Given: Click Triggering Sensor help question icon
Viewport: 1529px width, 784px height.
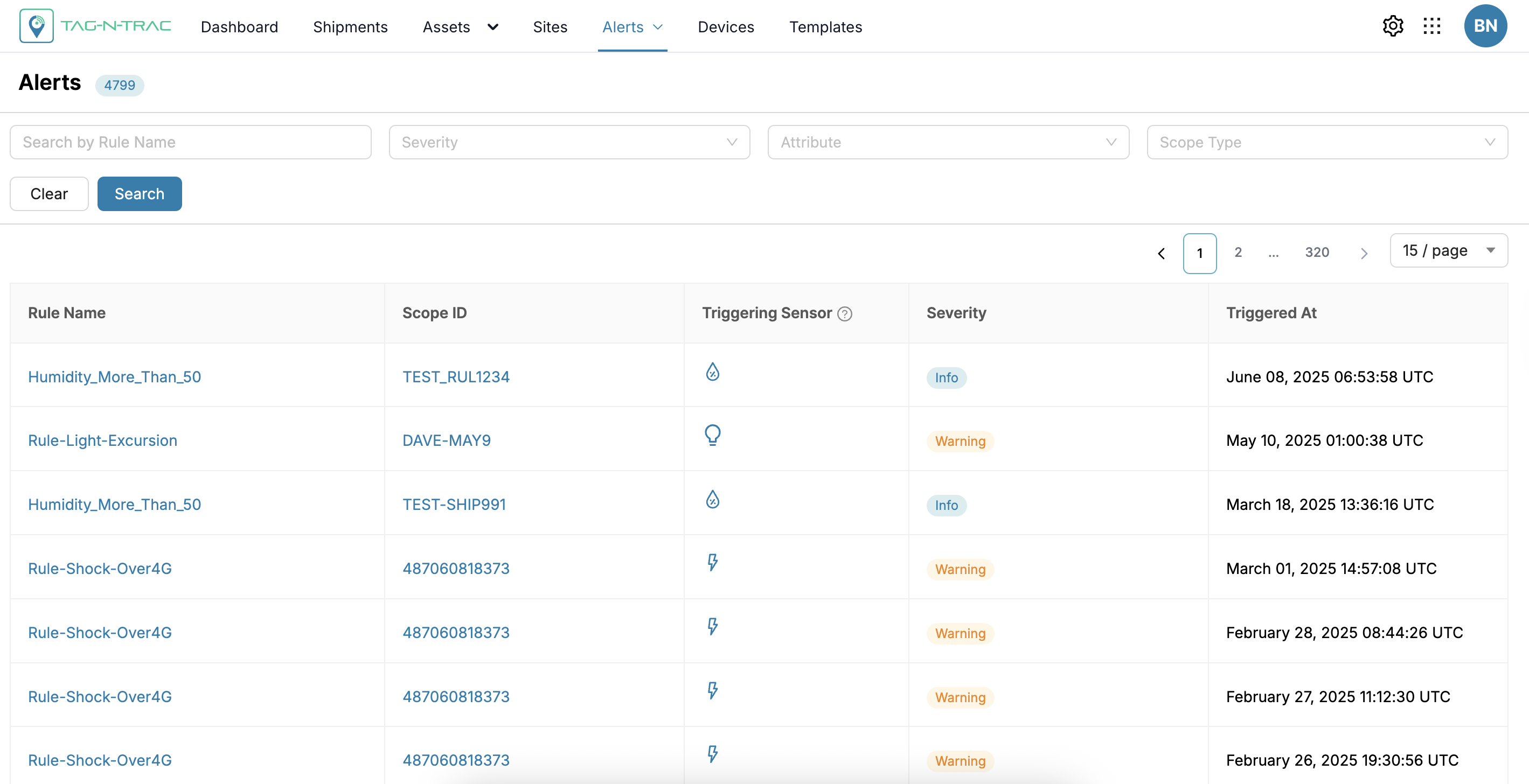Looking at the screenshot, I should [x=845, y=314].
